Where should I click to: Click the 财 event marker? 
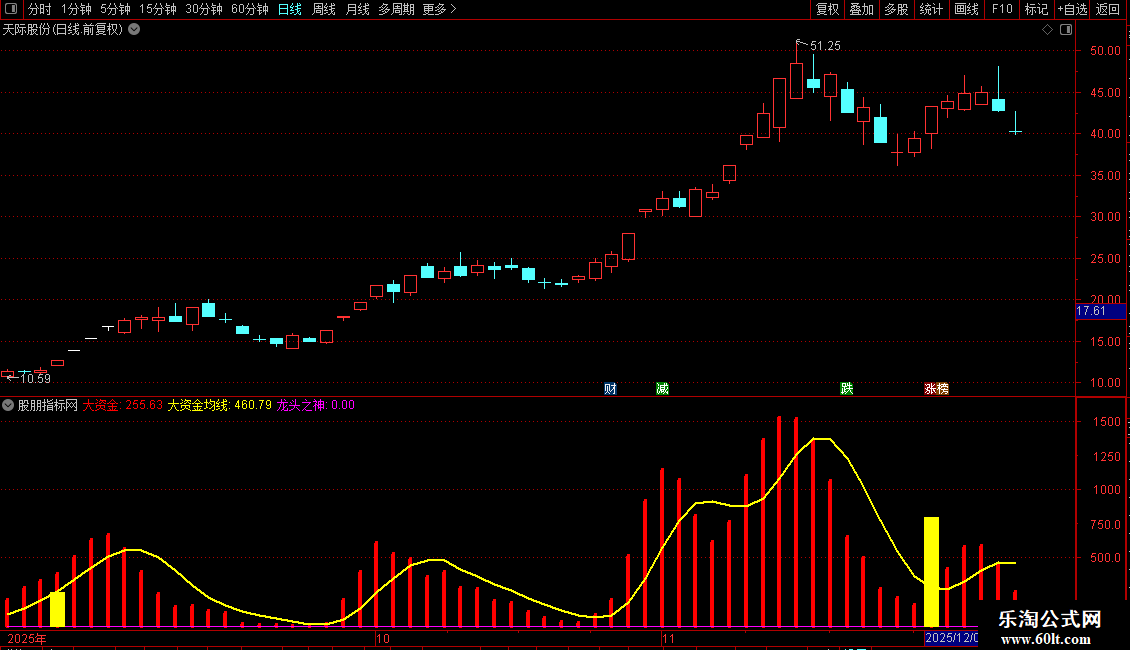click(x=610, y=389)
